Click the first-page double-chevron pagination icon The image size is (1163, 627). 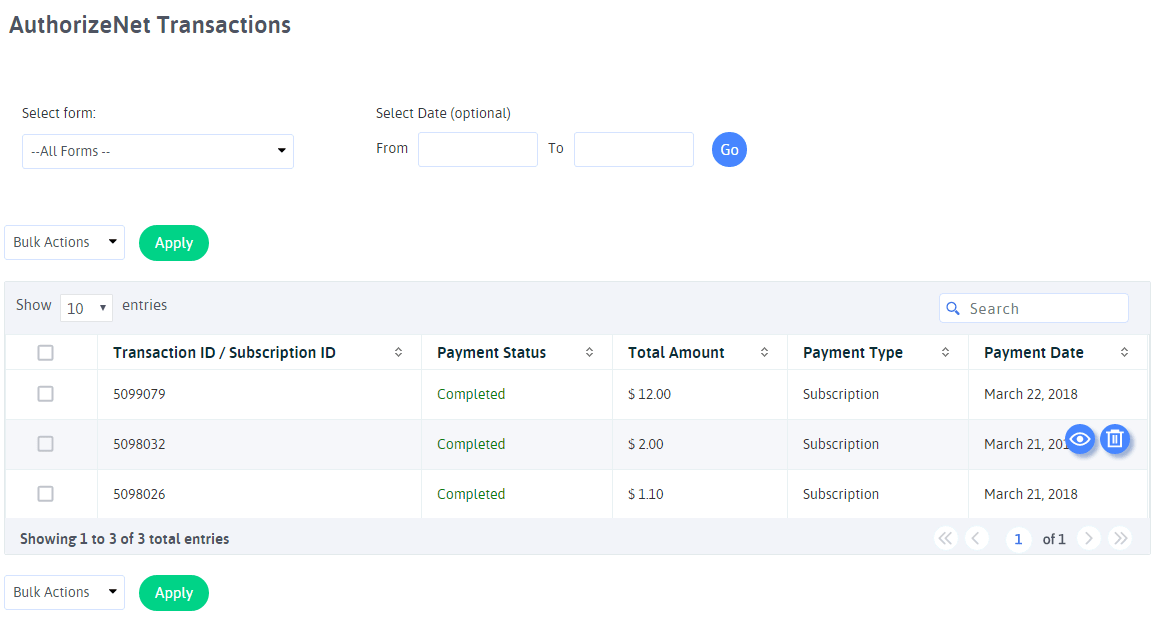(945, 538)
